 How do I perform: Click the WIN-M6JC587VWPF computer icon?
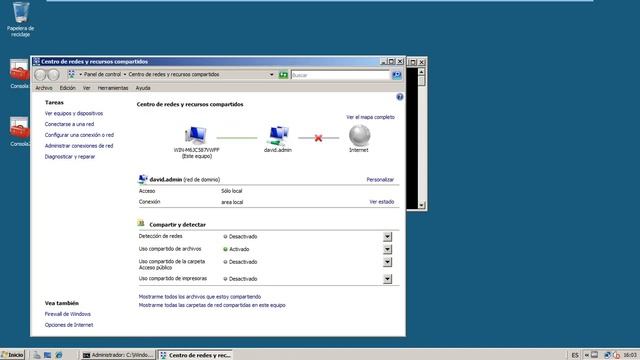[x=196, y=136]
